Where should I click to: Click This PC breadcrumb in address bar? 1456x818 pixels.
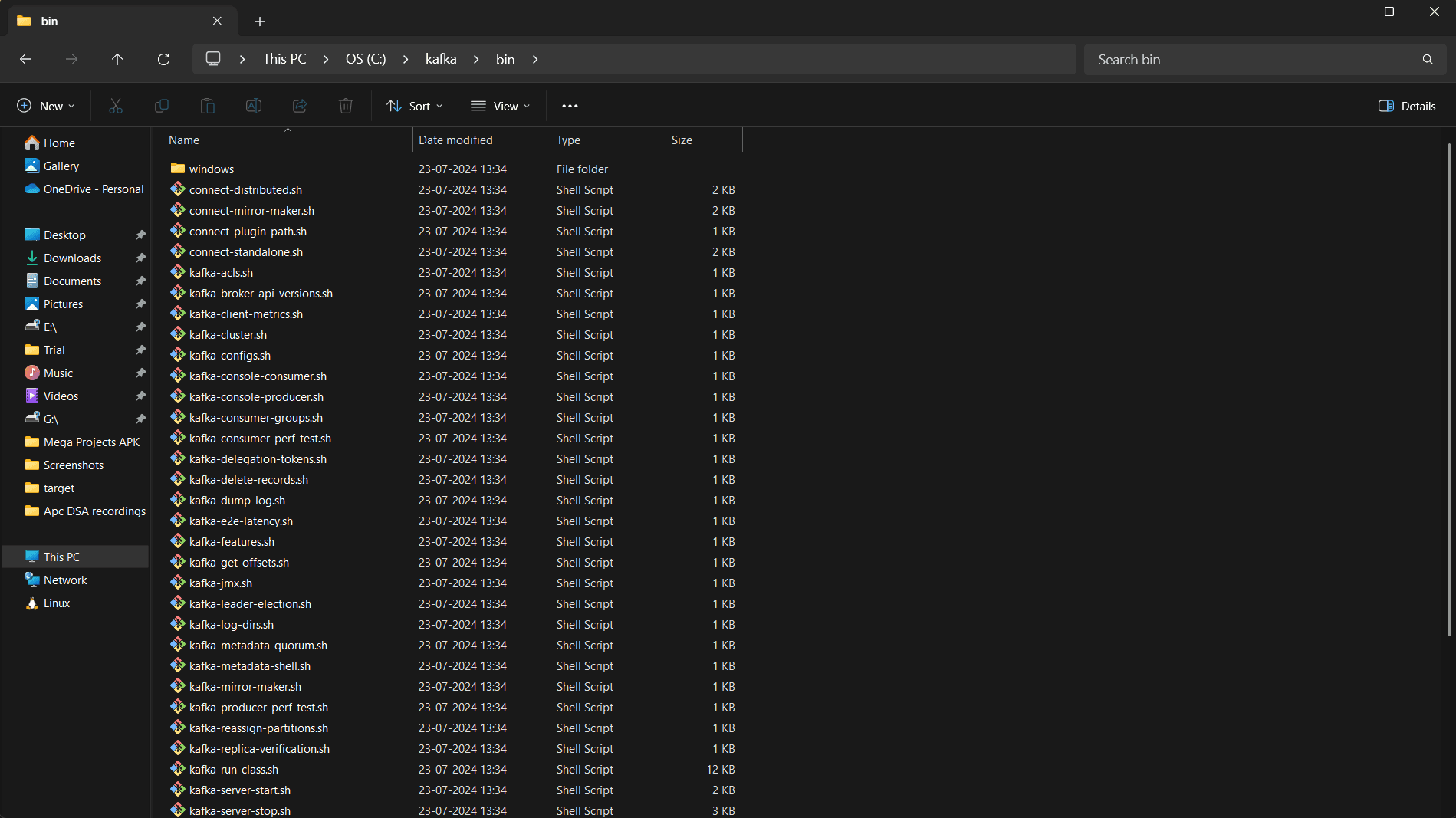point(284,59)
